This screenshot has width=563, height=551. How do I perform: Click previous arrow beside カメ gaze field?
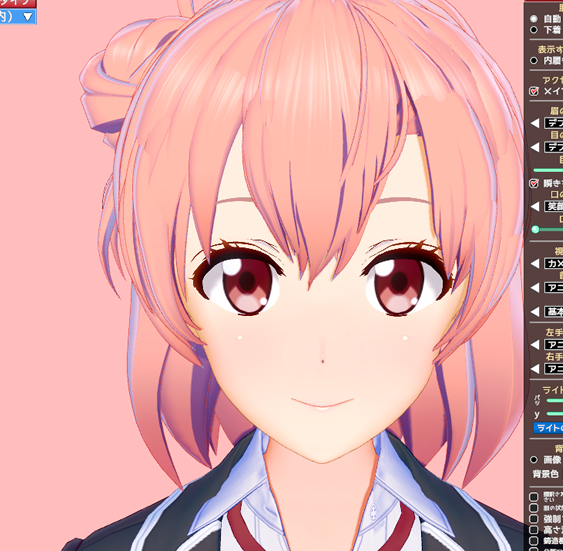535,263
